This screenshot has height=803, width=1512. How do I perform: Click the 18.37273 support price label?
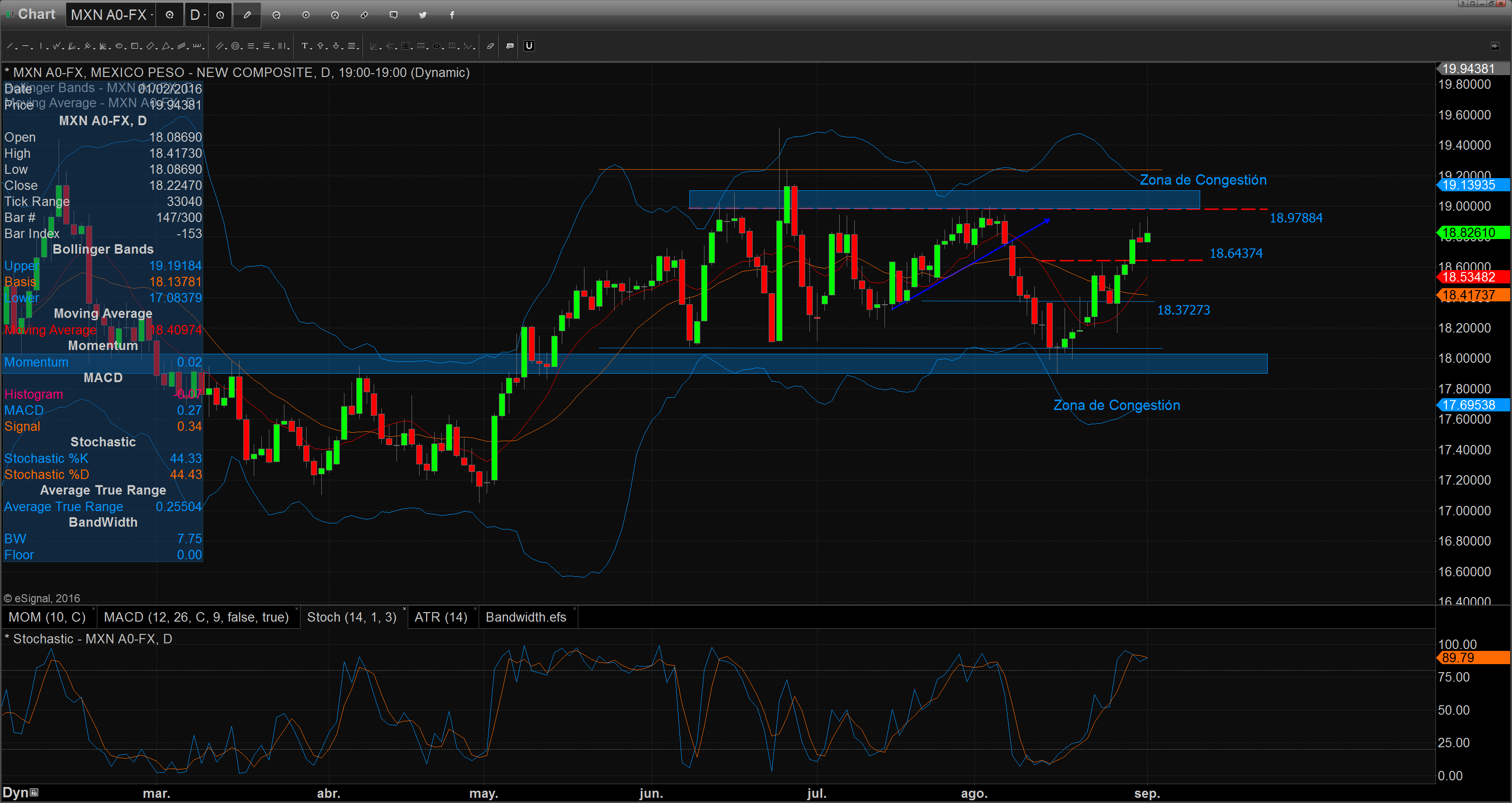[1183, 310]
